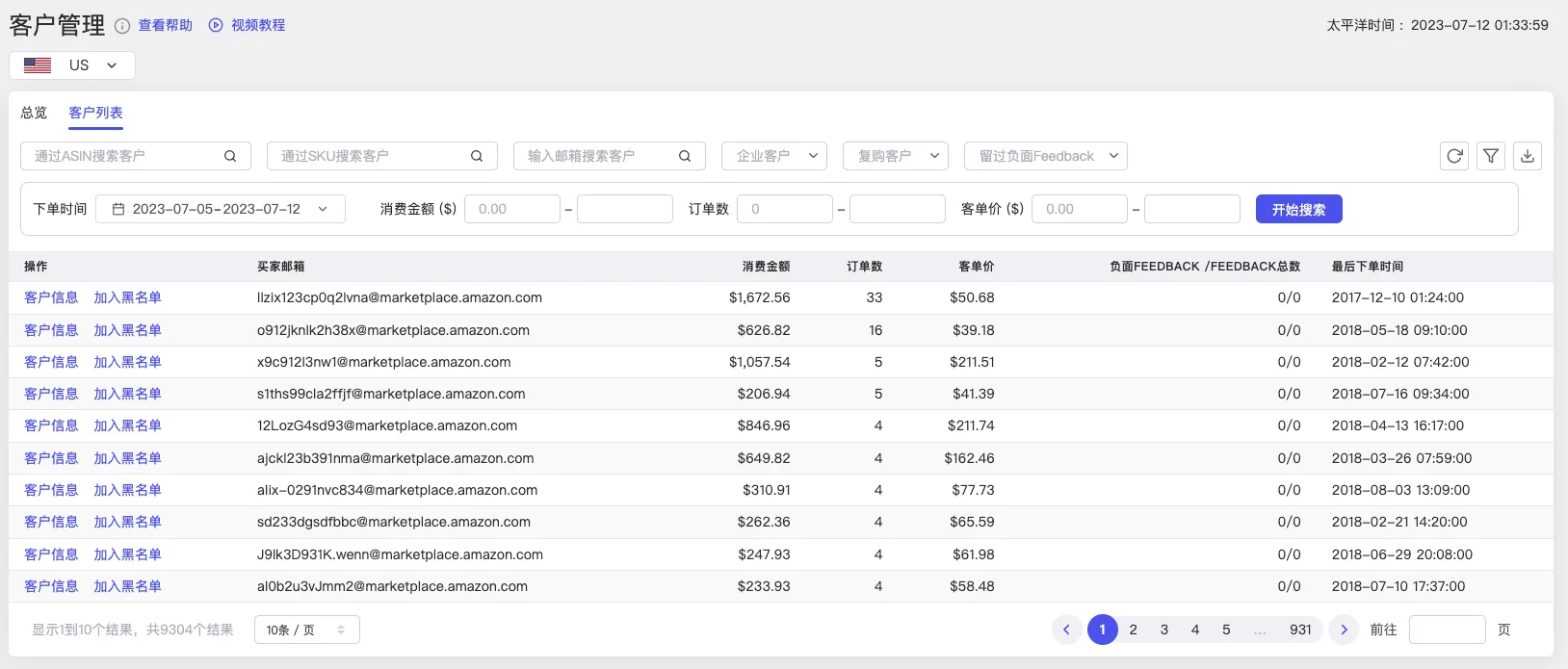Click the 负面FEEDBACK /FEEDBACK总数 header
Viewport: 1568px width, 669px height.
point(1205,267)
